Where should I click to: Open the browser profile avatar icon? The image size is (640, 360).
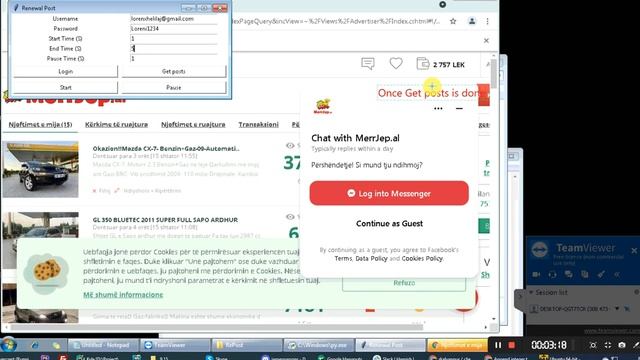pos(472,21)
